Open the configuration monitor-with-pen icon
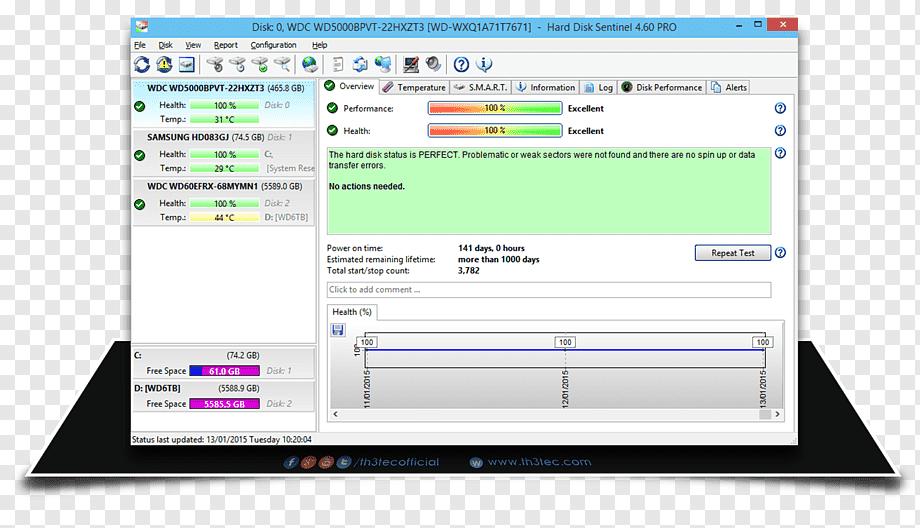 pos(411,65)
